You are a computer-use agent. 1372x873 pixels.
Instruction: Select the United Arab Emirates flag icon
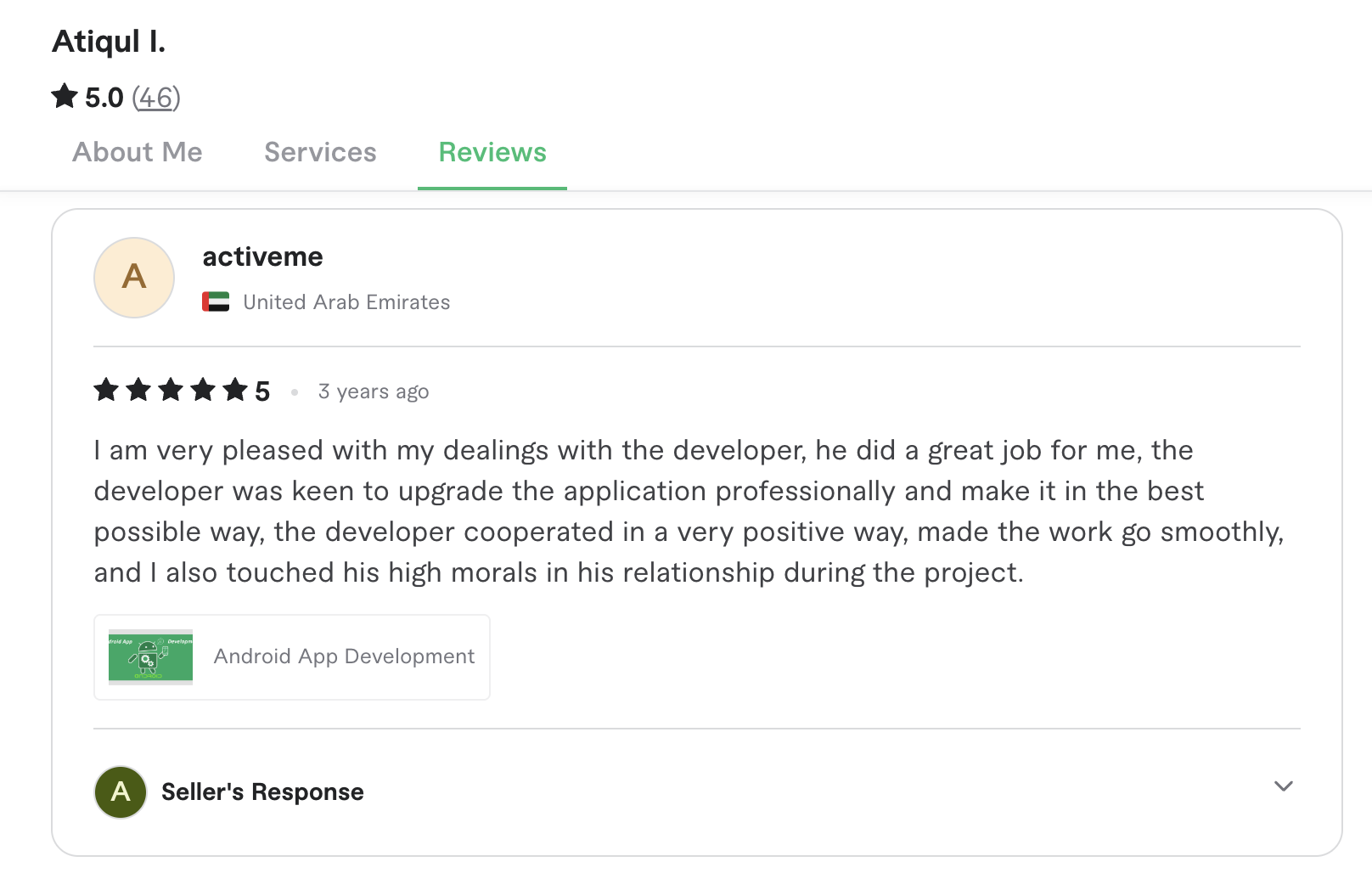216,301
